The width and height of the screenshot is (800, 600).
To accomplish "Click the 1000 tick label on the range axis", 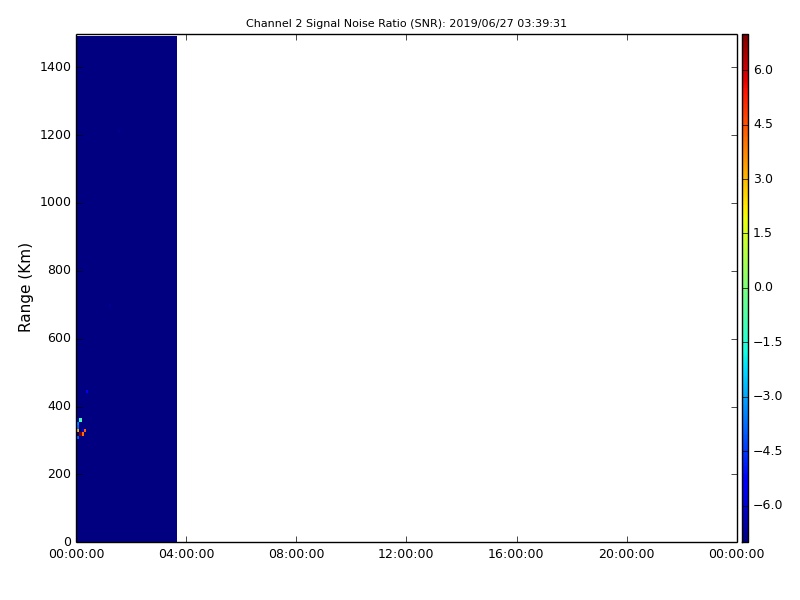I will pyautogui.click(x=56, y=202).
